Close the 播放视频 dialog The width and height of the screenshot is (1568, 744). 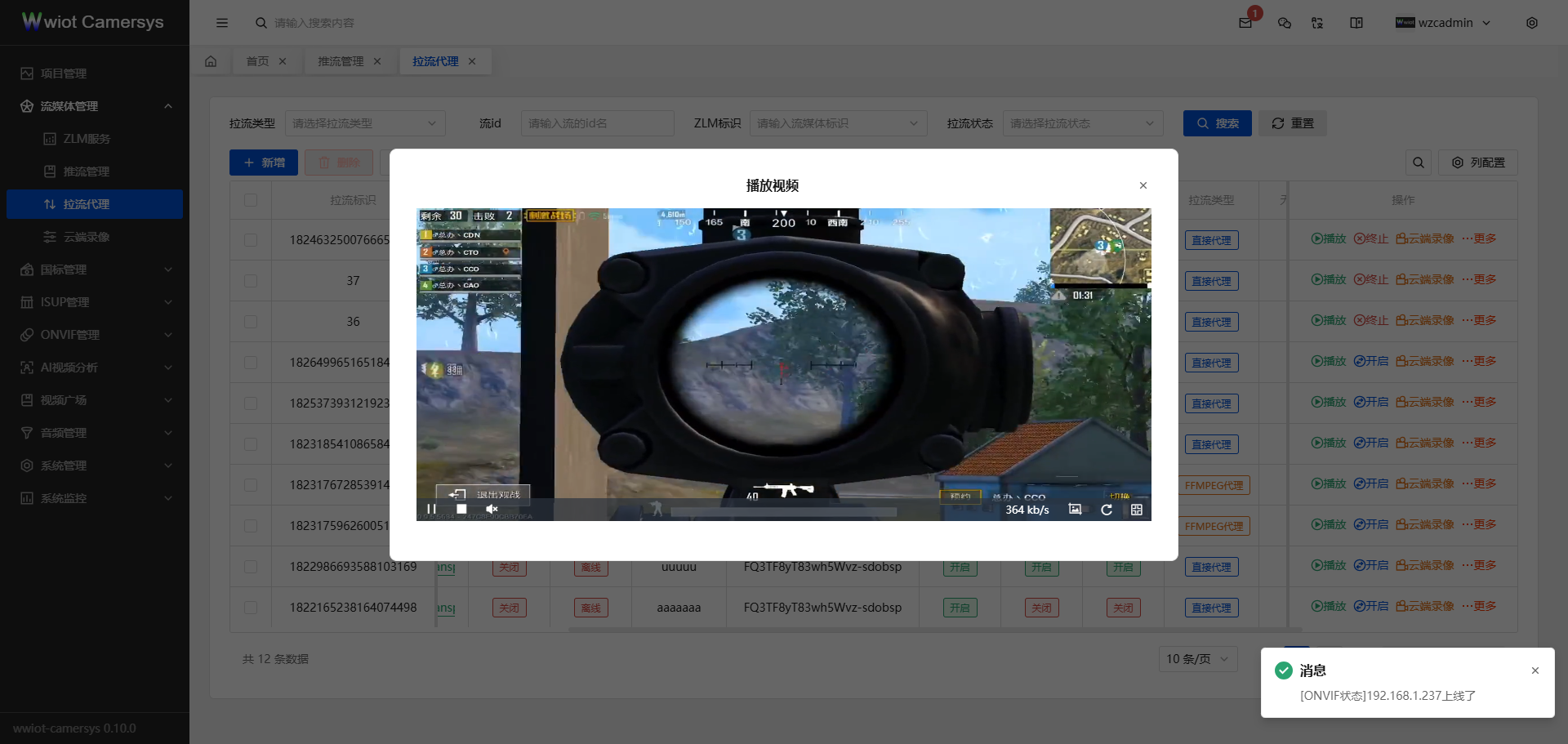pos(1143,185)
